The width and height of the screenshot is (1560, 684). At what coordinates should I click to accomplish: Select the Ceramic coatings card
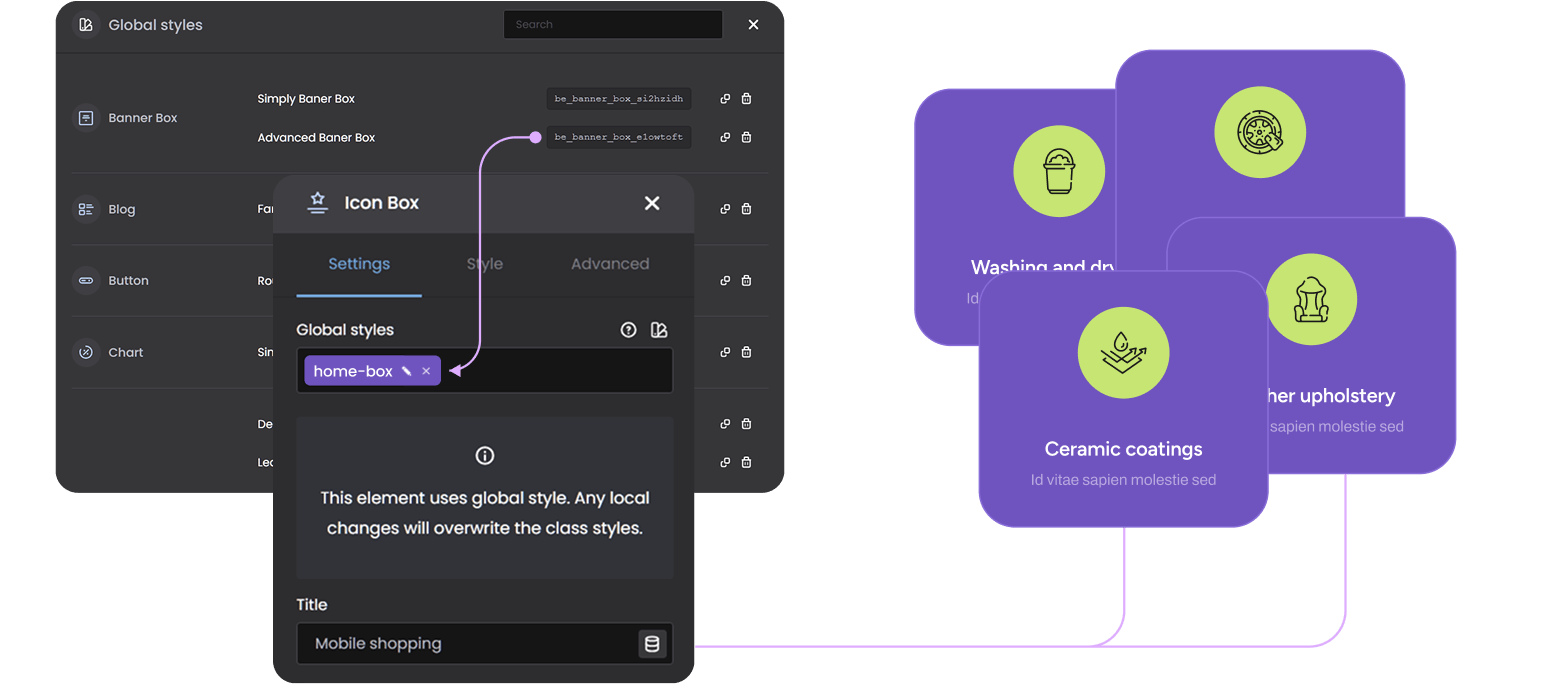(1123, 420)
